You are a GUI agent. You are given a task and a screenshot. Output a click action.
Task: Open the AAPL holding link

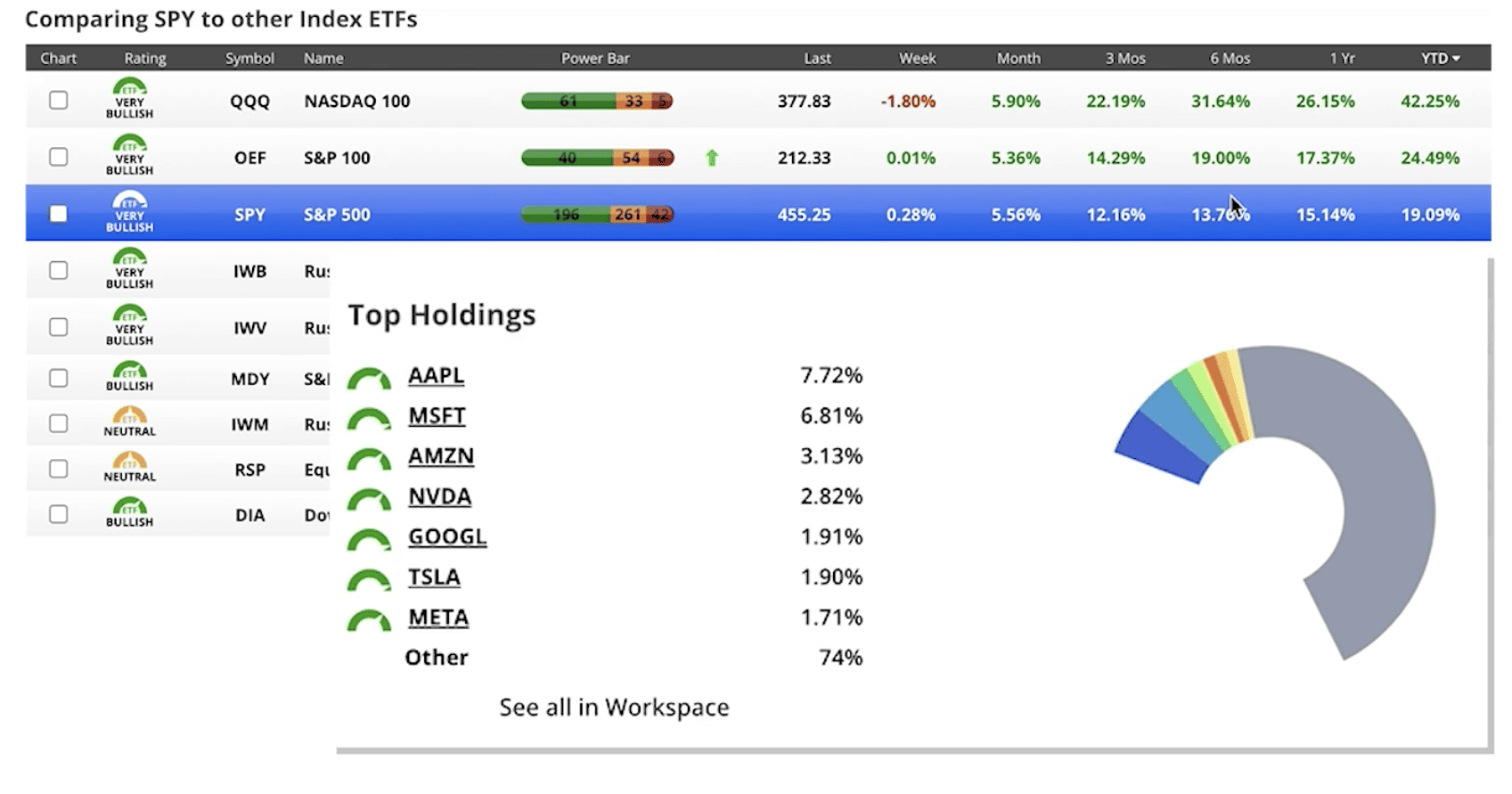pos(436,375)
